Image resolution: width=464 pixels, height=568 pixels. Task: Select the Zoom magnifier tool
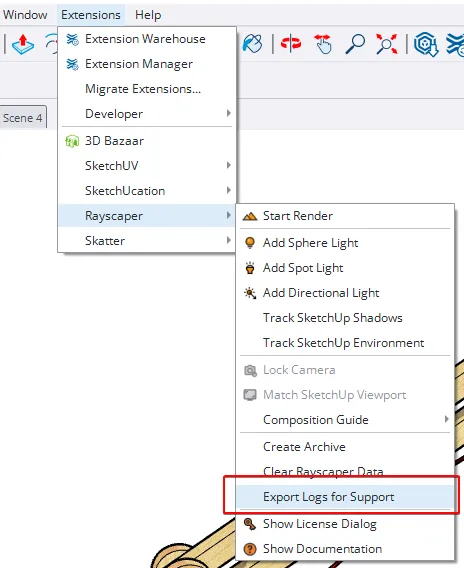click(355, 44)
